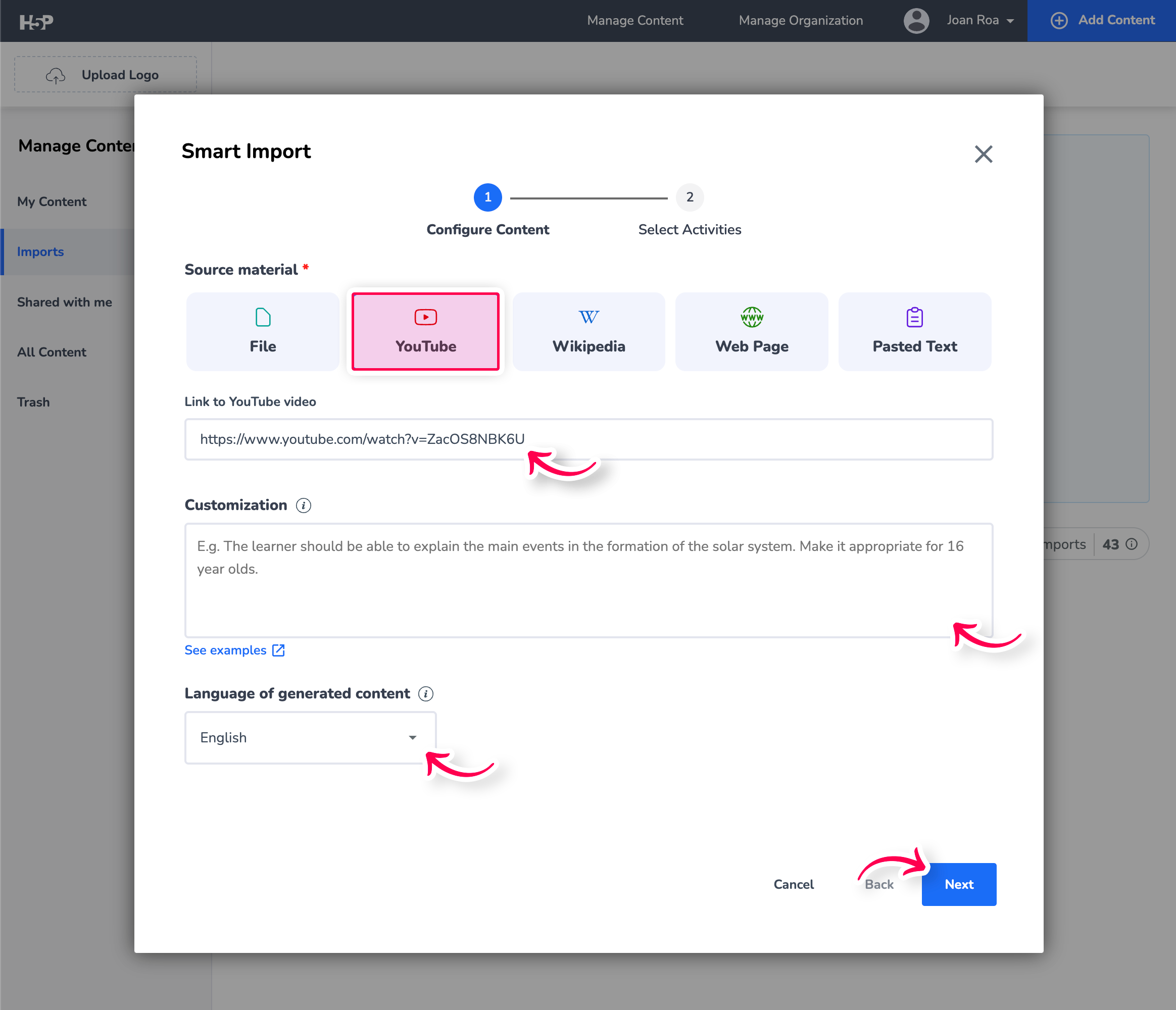Click the Select Activities step label

(690, 230)
